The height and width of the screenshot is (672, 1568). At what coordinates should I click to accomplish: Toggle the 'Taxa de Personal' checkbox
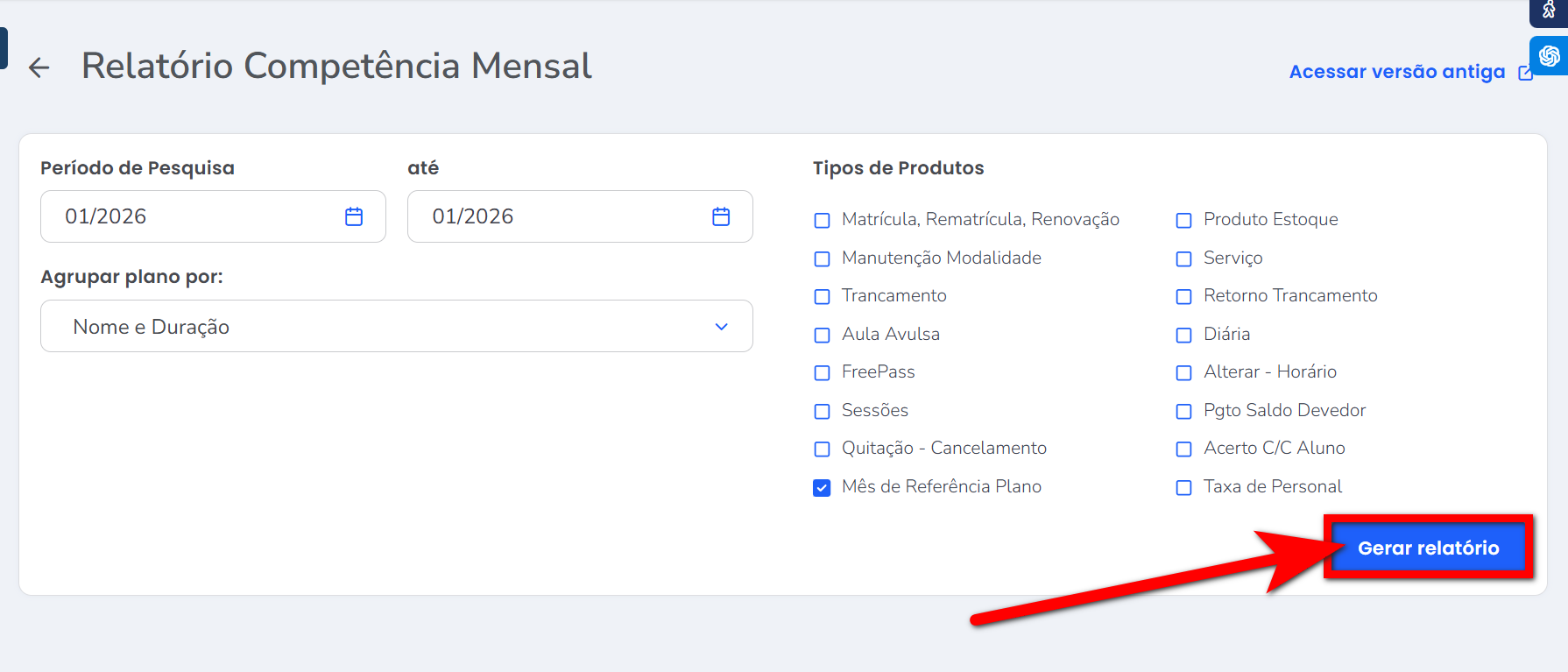coord(1183,488)
